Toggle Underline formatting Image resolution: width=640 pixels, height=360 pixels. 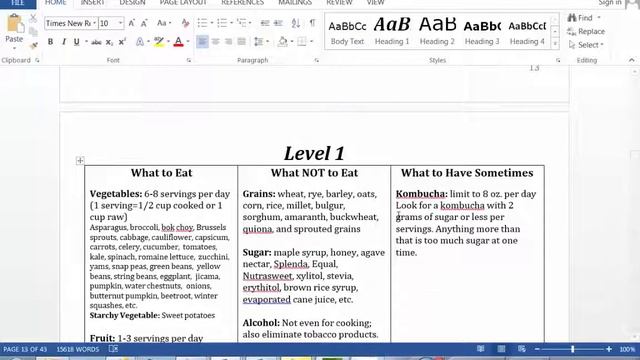point(76,42)
